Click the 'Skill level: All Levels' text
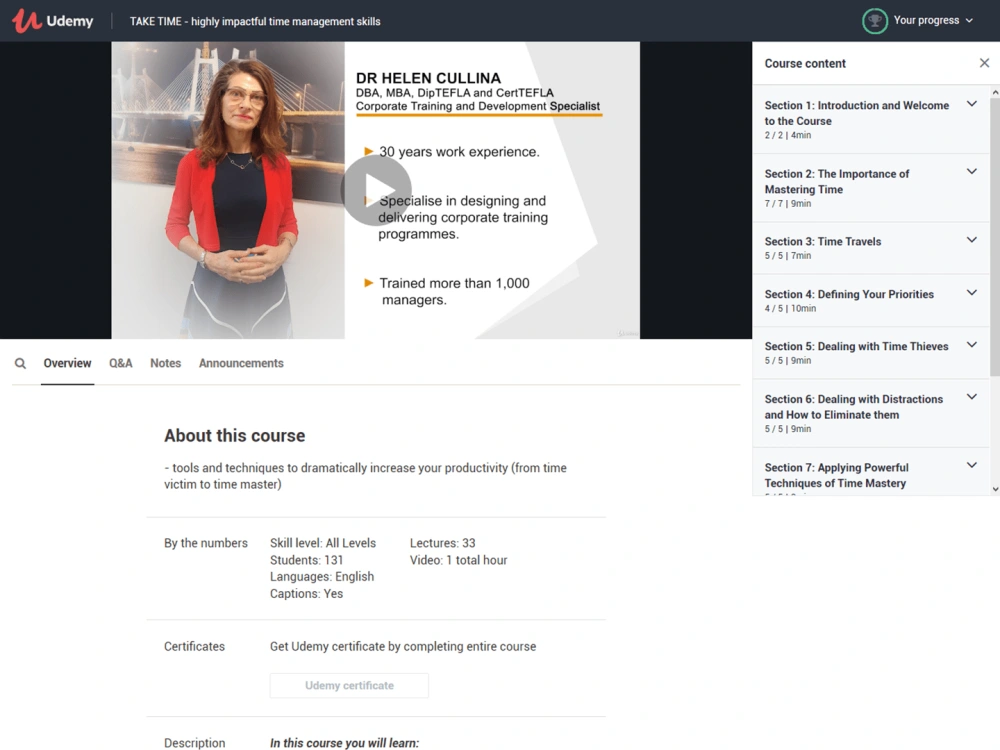Screen dimensions: 1000x750 (x=323, y=543)
